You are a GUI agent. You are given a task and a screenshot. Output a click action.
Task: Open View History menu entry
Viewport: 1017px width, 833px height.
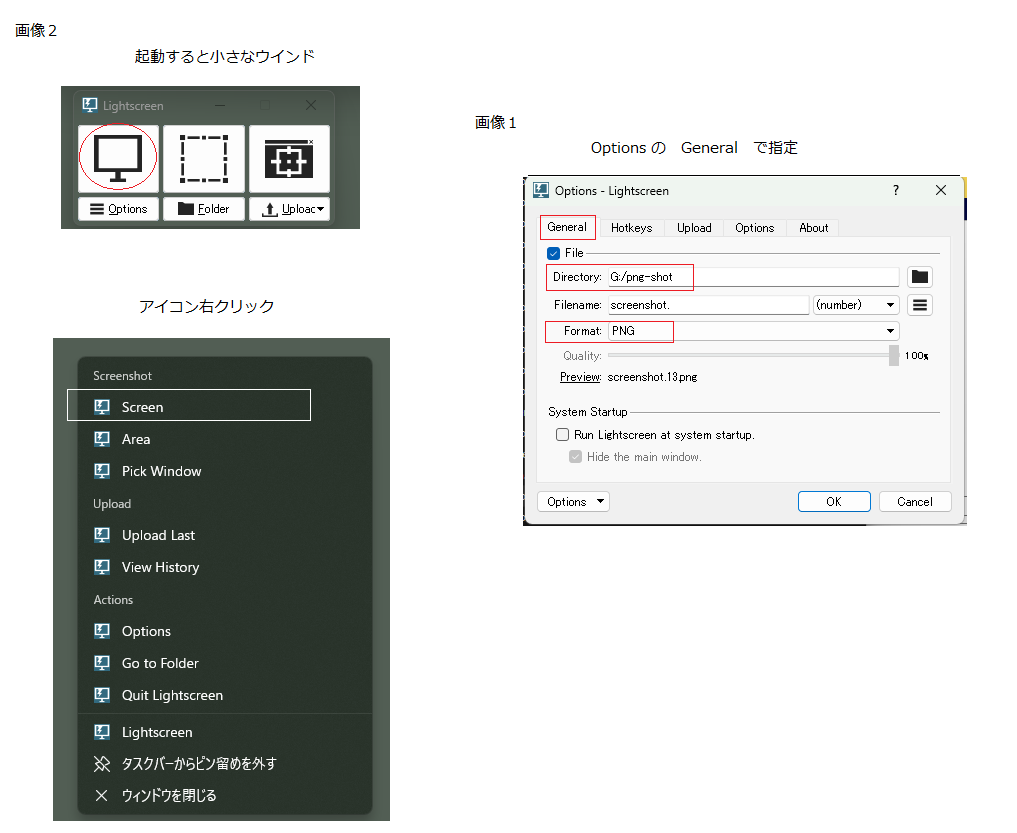(x=224, y=567)
